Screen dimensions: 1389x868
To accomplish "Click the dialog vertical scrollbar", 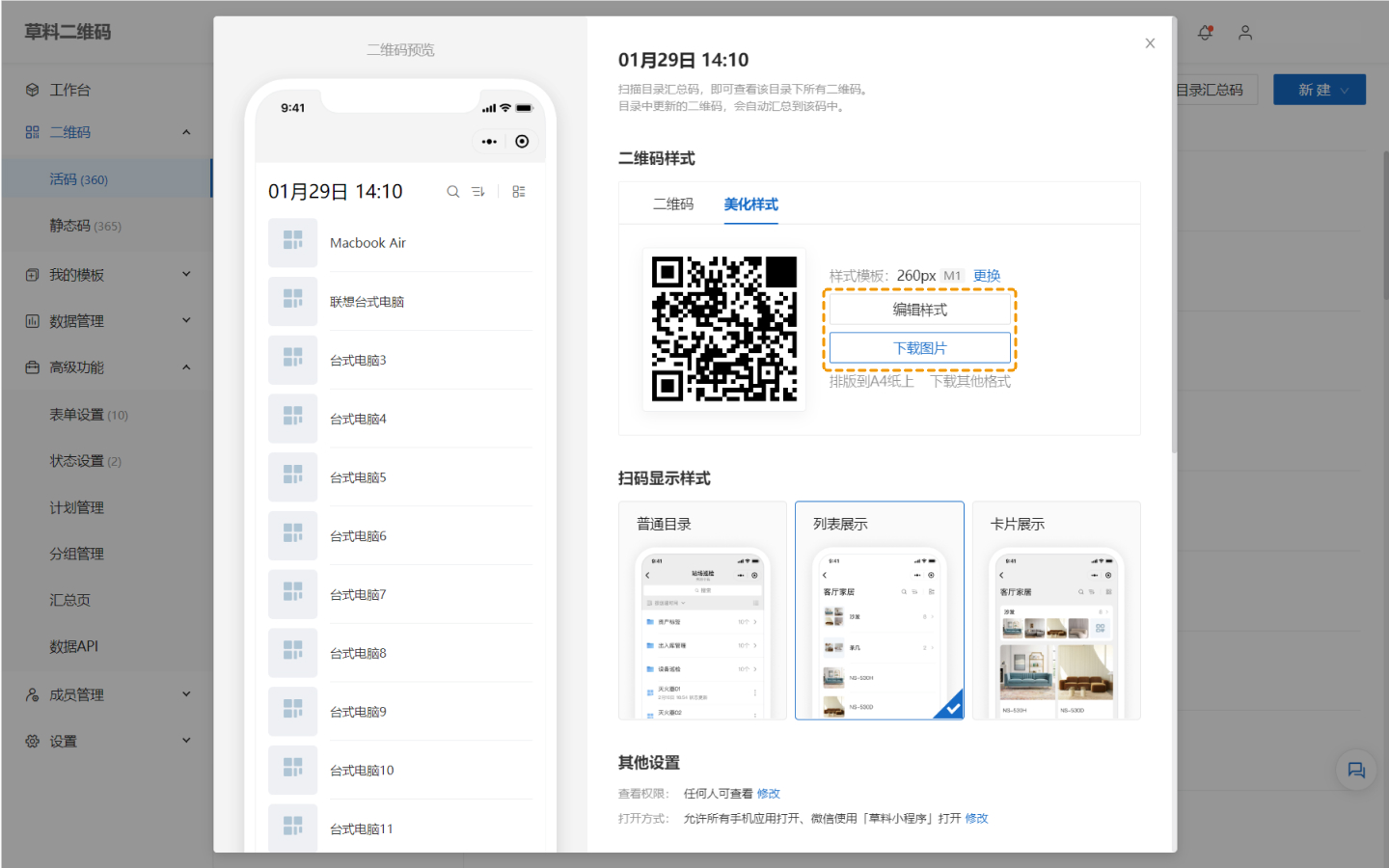I will pos(1174,236).
